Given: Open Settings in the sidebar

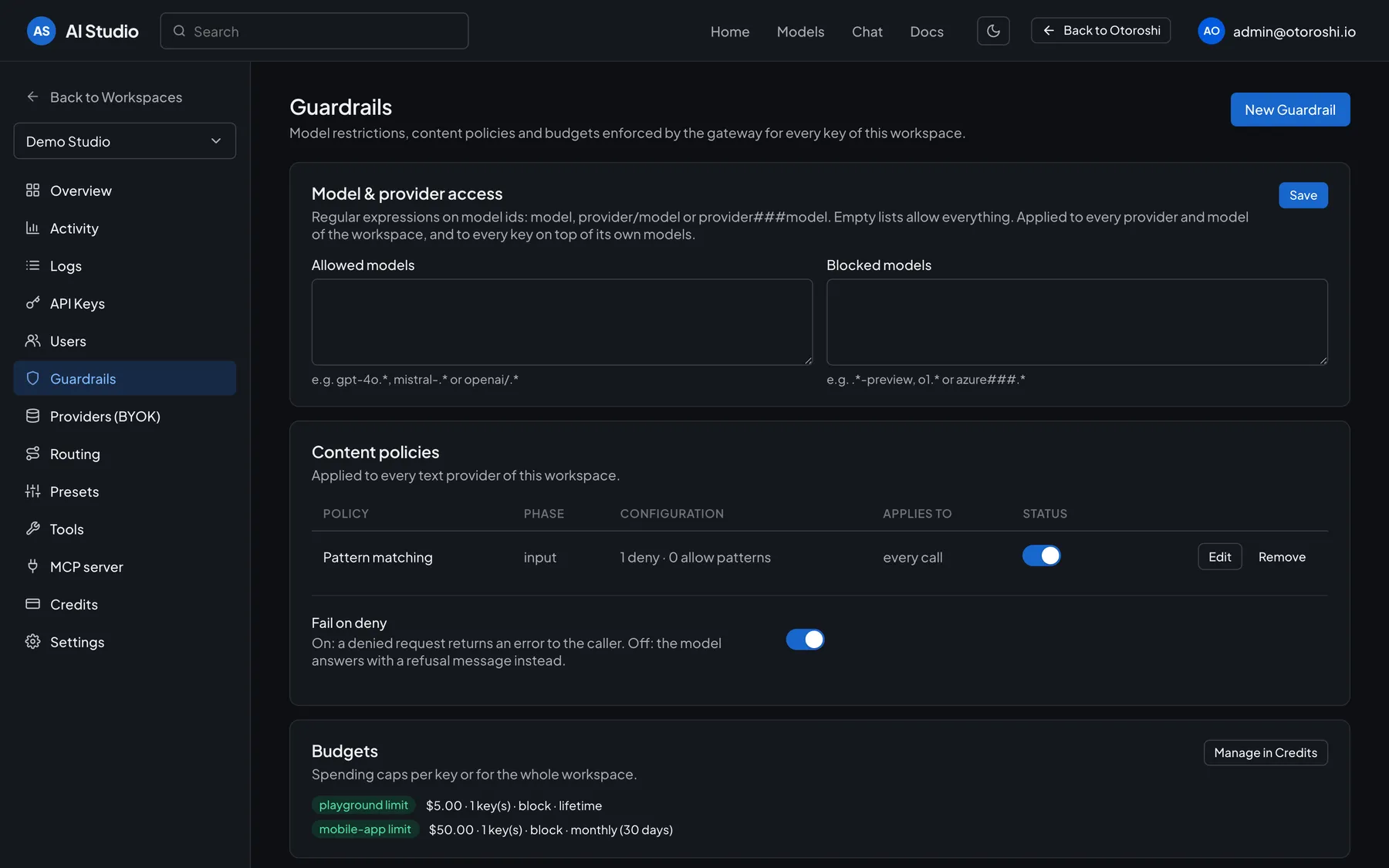Looking at the screenshot, I should [x=125, y=642].
